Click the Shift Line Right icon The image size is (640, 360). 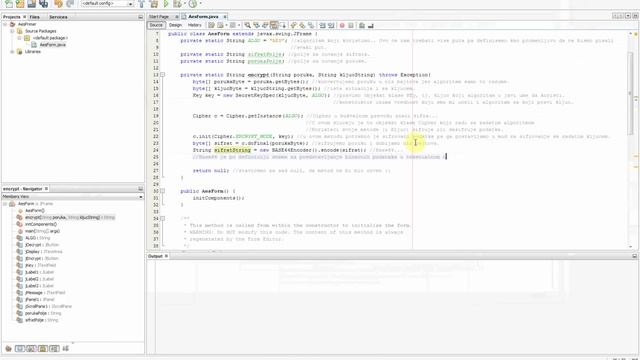coord(331,25)
